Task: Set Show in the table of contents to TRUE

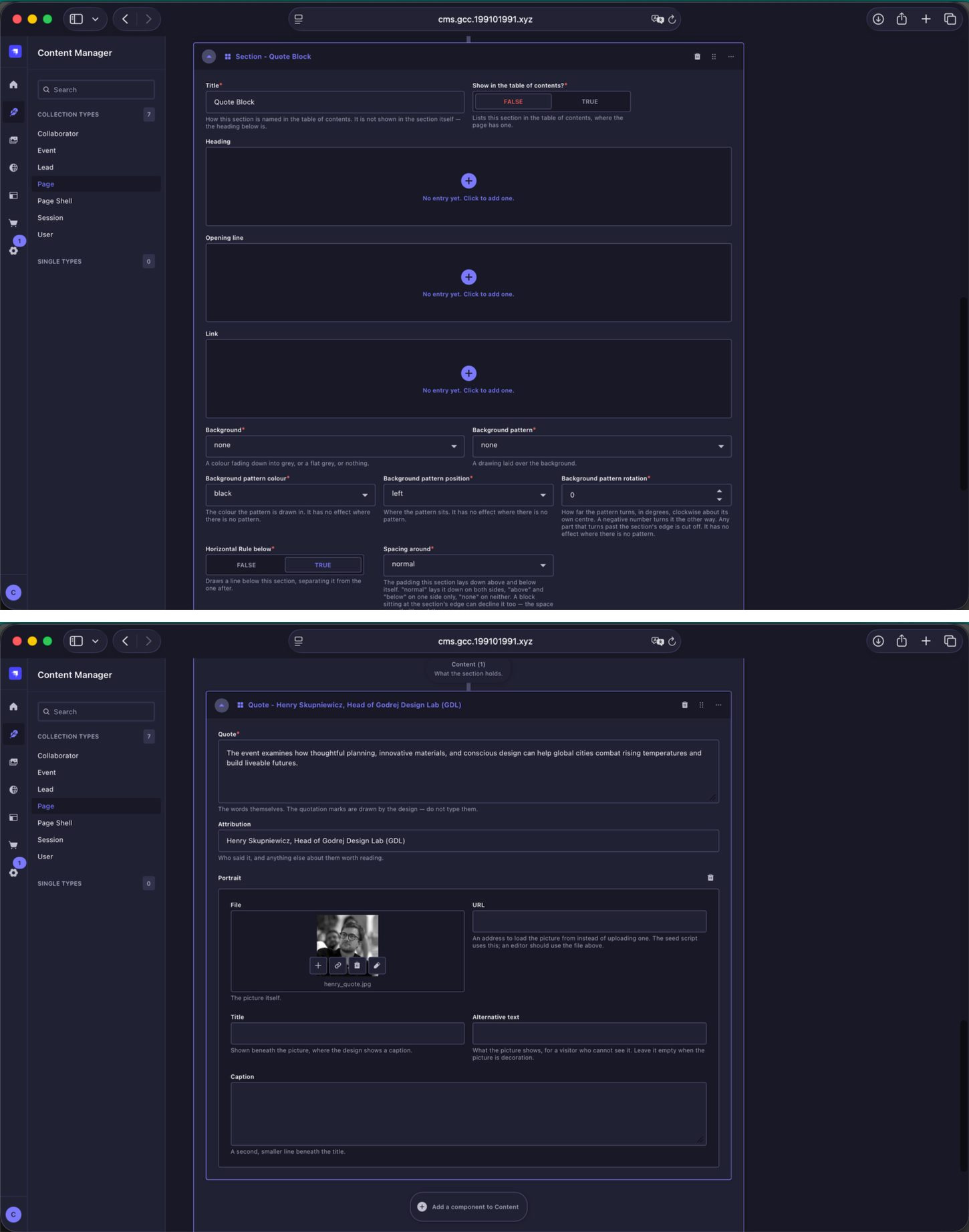Action: point(589,102)
